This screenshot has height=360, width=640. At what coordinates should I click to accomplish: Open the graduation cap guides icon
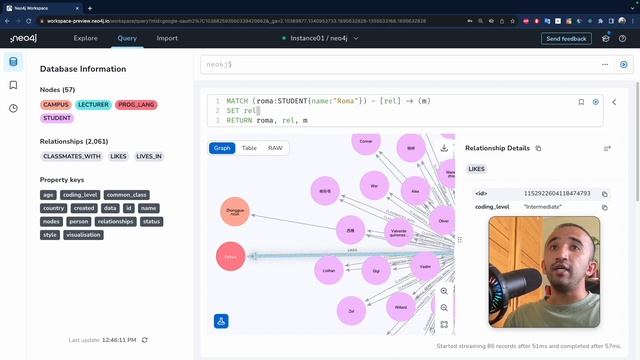coord(606,38)
